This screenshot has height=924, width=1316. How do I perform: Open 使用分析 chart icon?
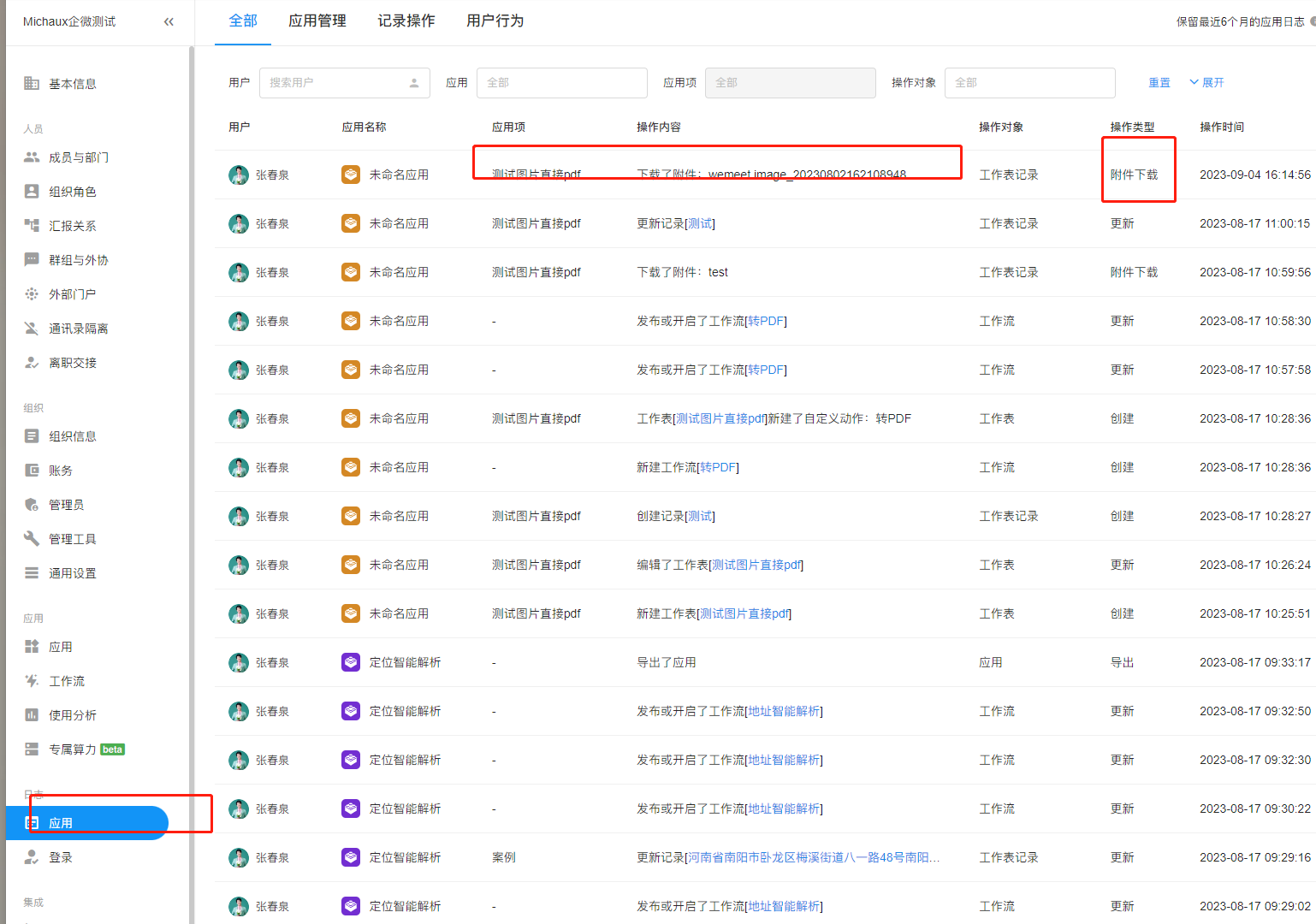click(32, 715)
